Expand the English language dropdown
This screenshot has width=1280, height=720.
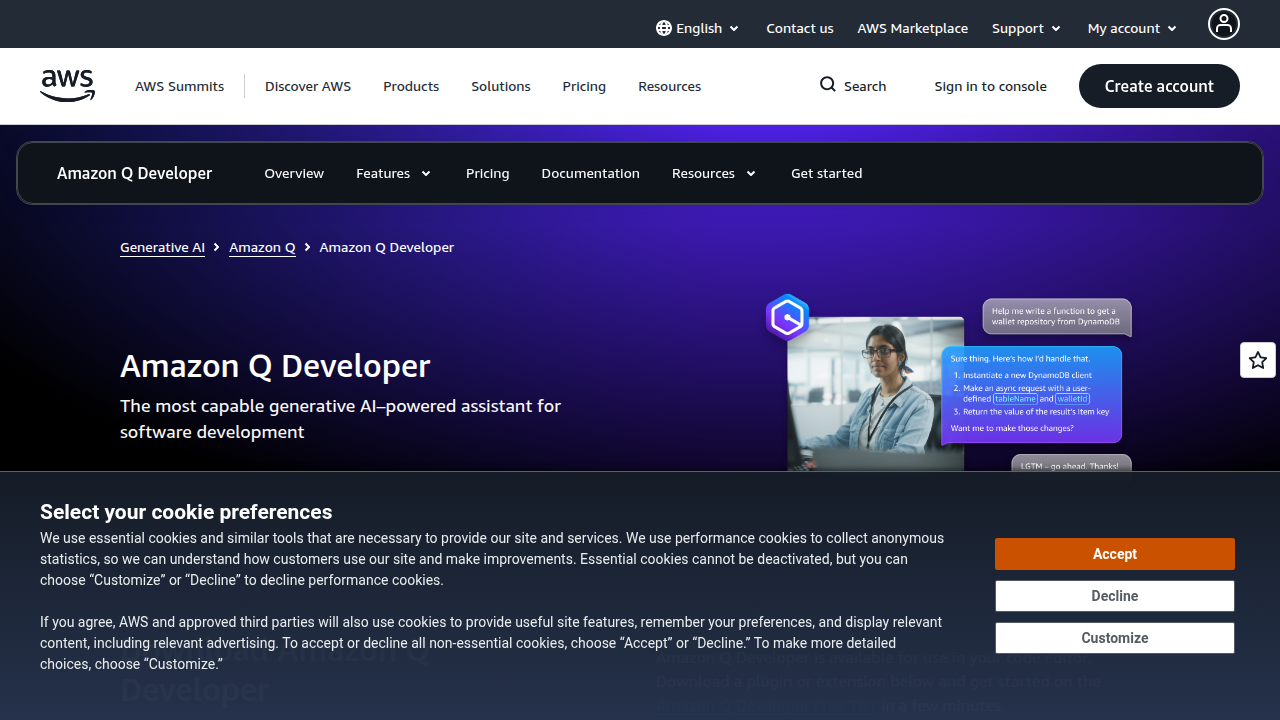[698, 28]
